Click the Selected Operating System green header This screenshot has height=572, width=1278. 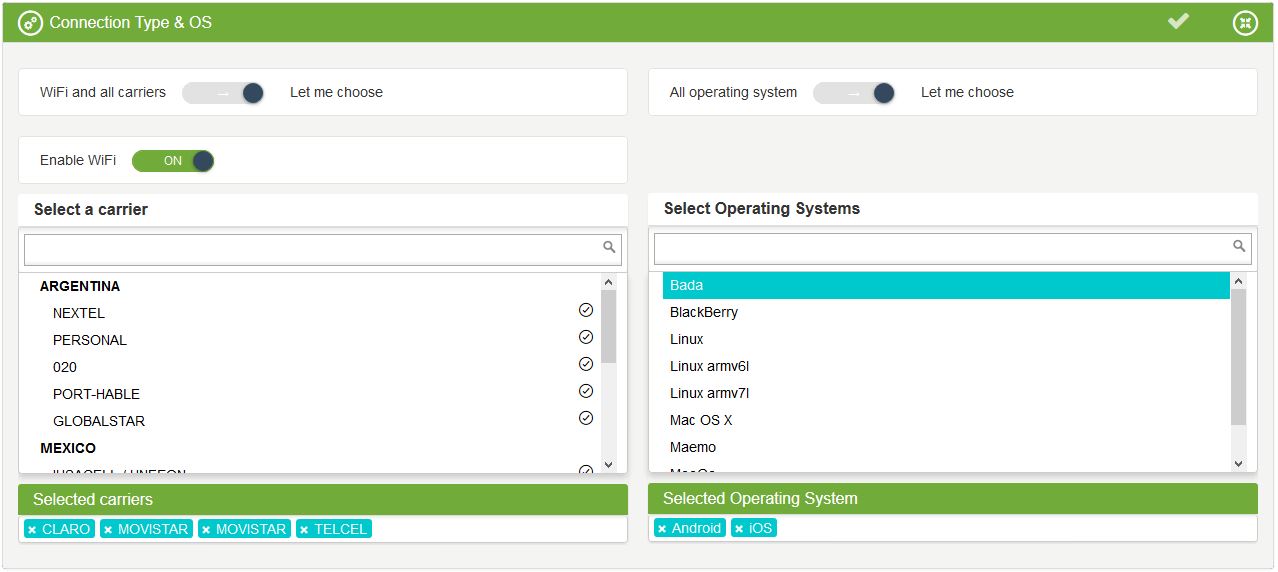coord(953,498)
